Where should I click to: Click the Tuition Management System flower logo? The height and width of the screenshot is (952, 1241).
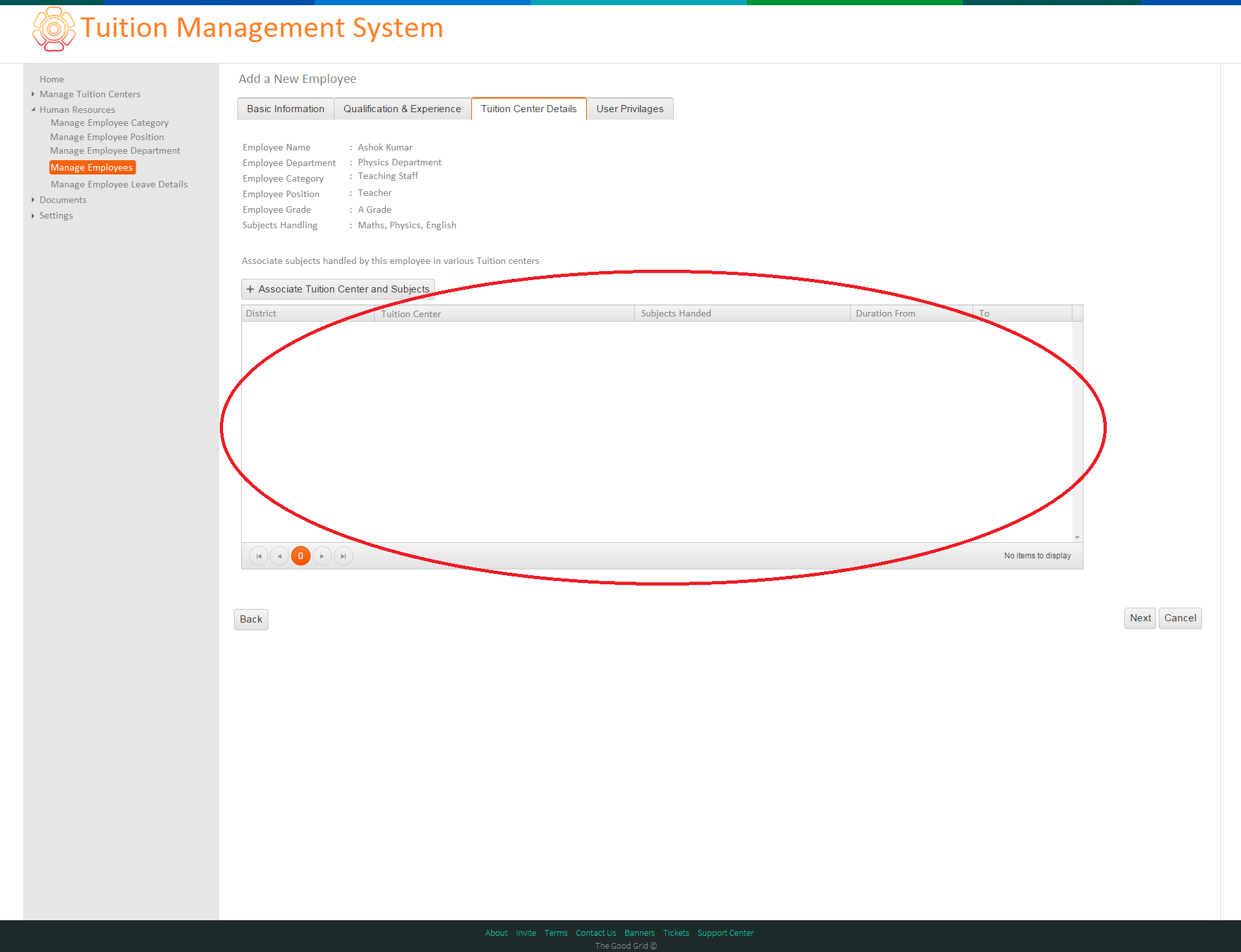54,29
